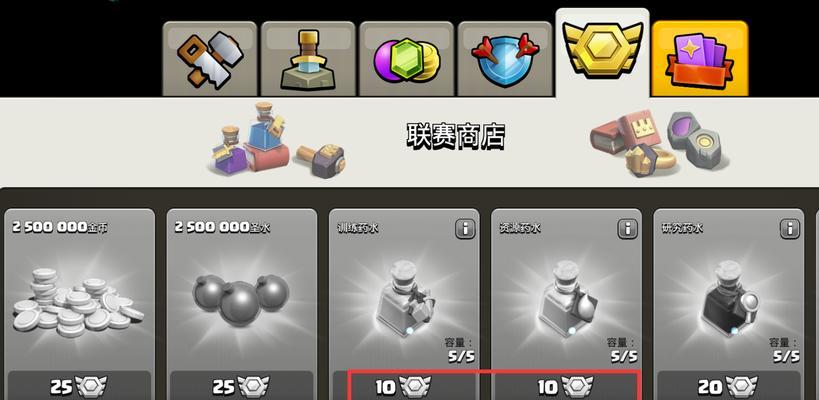
Task: Open the saw and hammer builder tab
Action: click(210, 58)
